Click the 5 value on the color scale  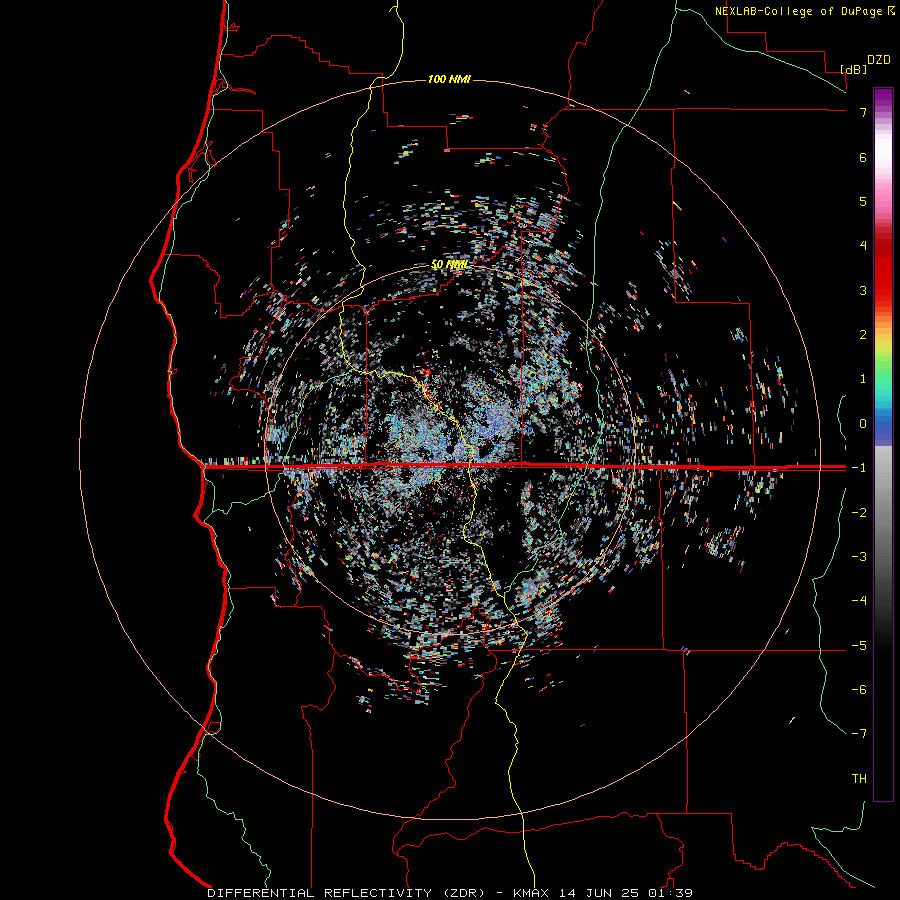point(863,201)
